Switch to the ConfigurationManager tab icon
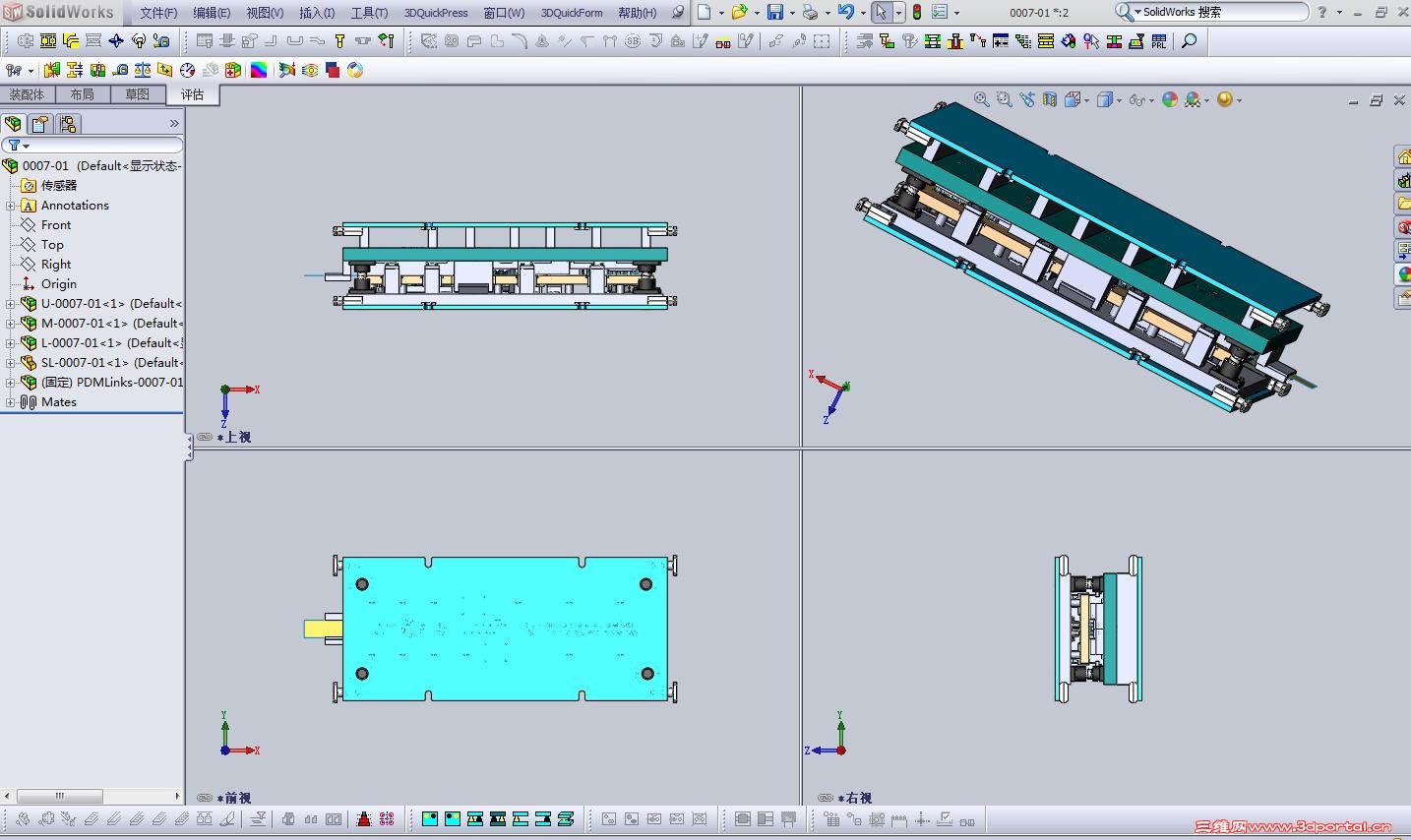This screenshot has width=1411, height=840. (x=67, y=124)
